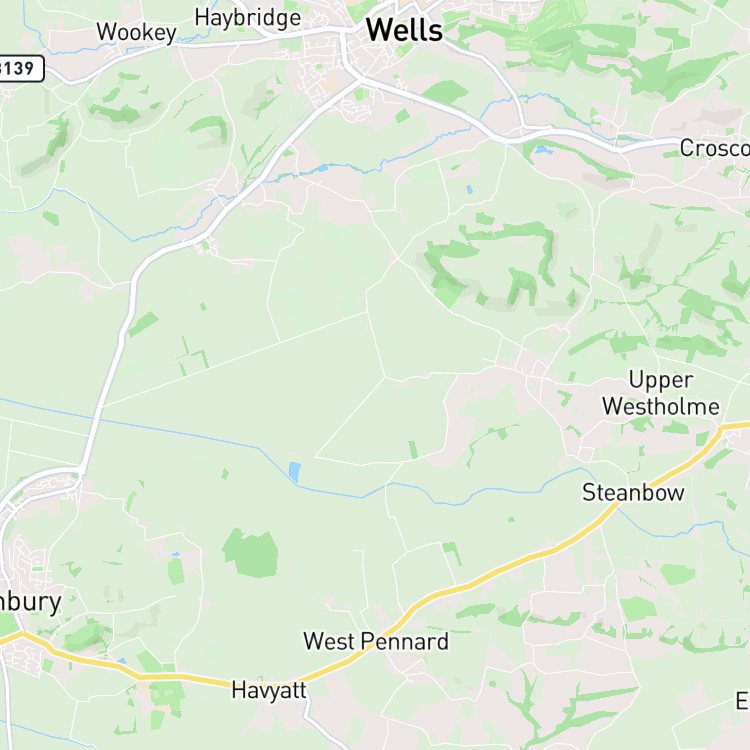This screenshot has height=750, width=750.
Task: Click the small blue lake near Croscombe road
Action: pyautogui.click(x=543, y=150)
